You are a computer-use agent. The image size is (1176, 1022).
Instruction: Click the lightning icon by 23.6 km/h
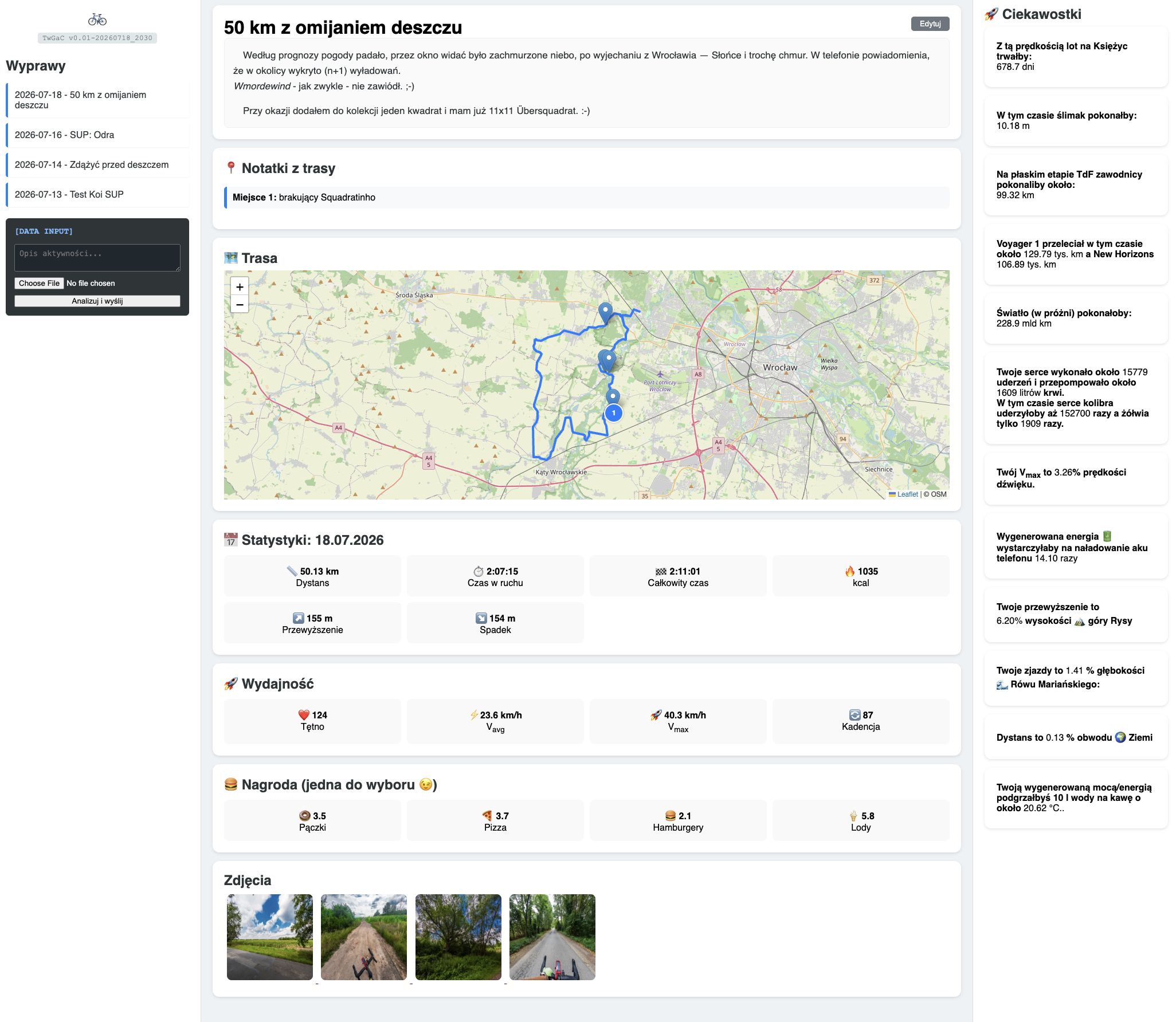(474, 715)
